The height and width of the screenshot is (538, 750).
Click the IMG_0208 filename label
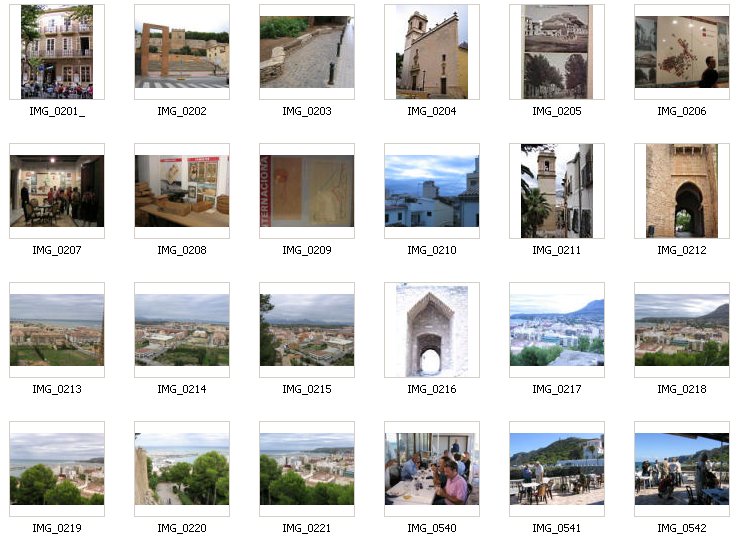tap(182, 250)
